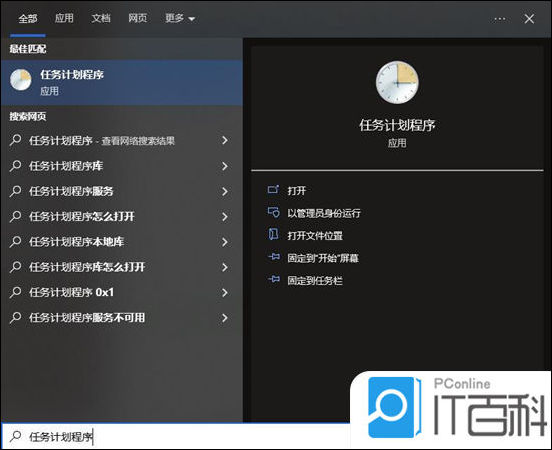
Task: Click 打开 to launch Task Scheduler
Action: click(297, 190)
